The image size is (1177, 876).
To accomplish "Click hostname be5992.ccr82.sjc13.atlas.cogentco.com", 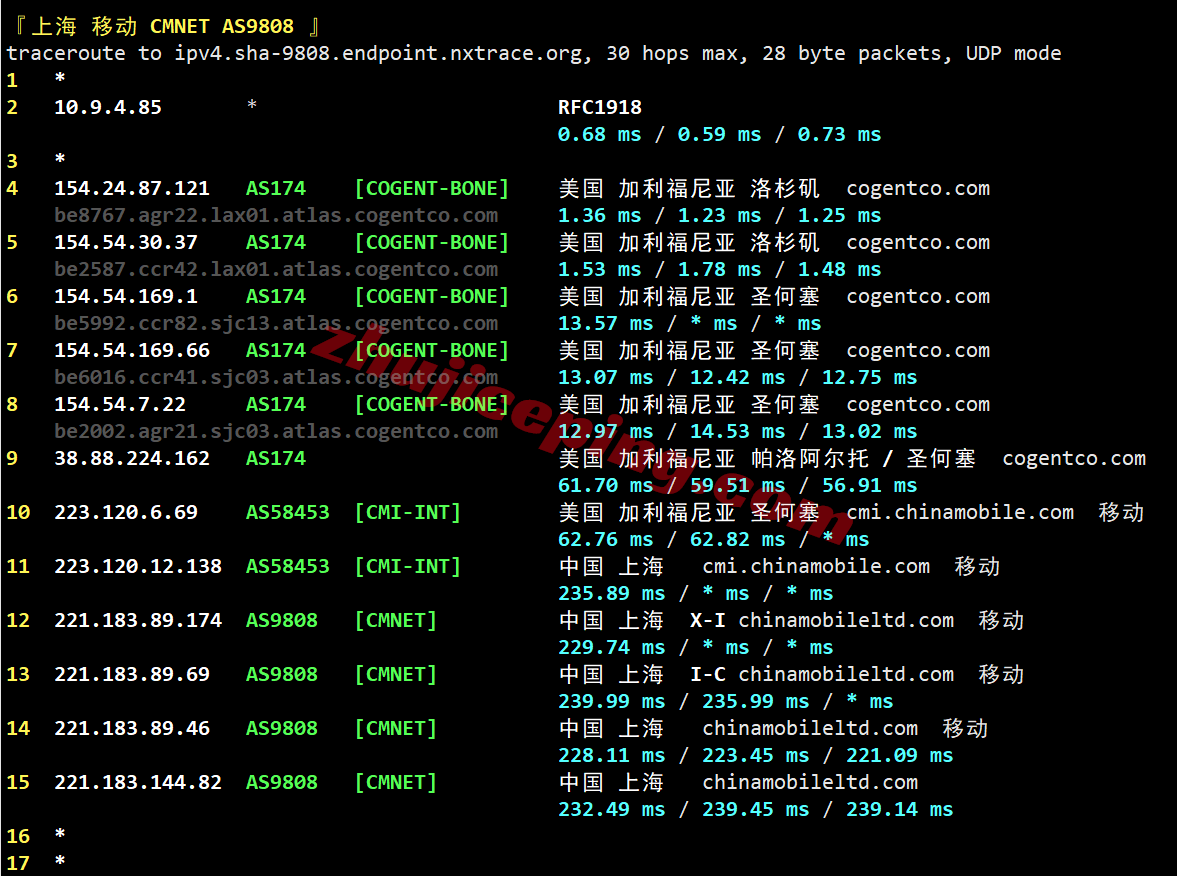I will tap(276, 324).
